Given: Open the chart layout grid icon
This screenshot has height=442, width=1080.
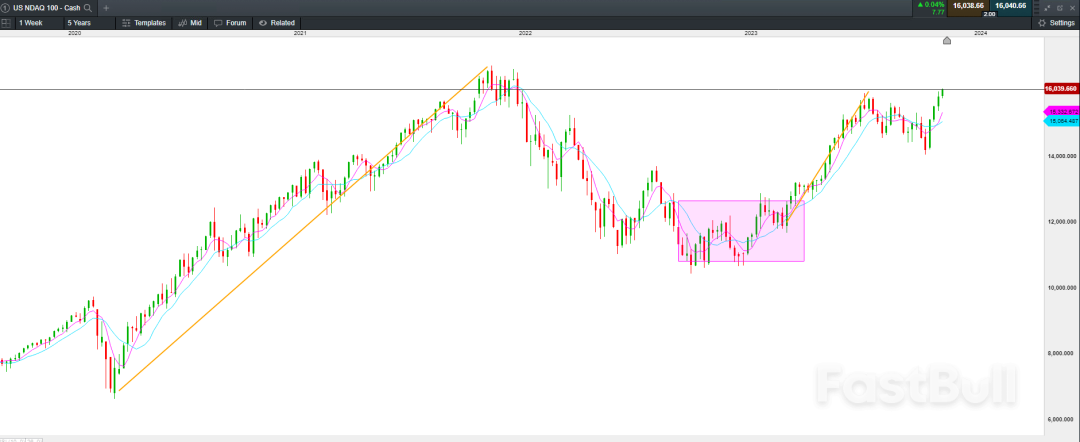Looking at the screenshot, I should click(6, 22).
